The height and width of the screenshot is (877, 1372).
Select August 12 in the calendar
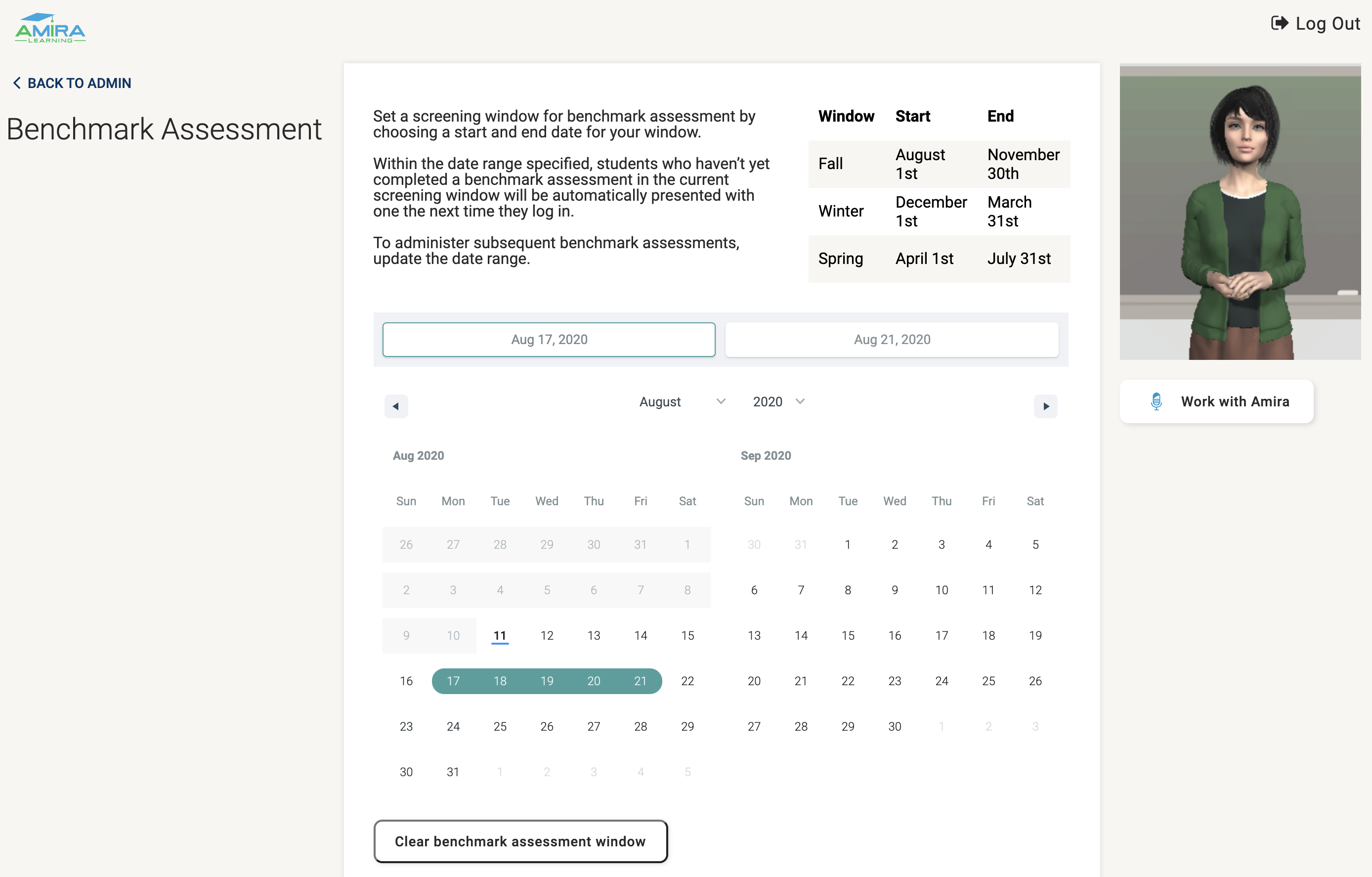(547, 635)
